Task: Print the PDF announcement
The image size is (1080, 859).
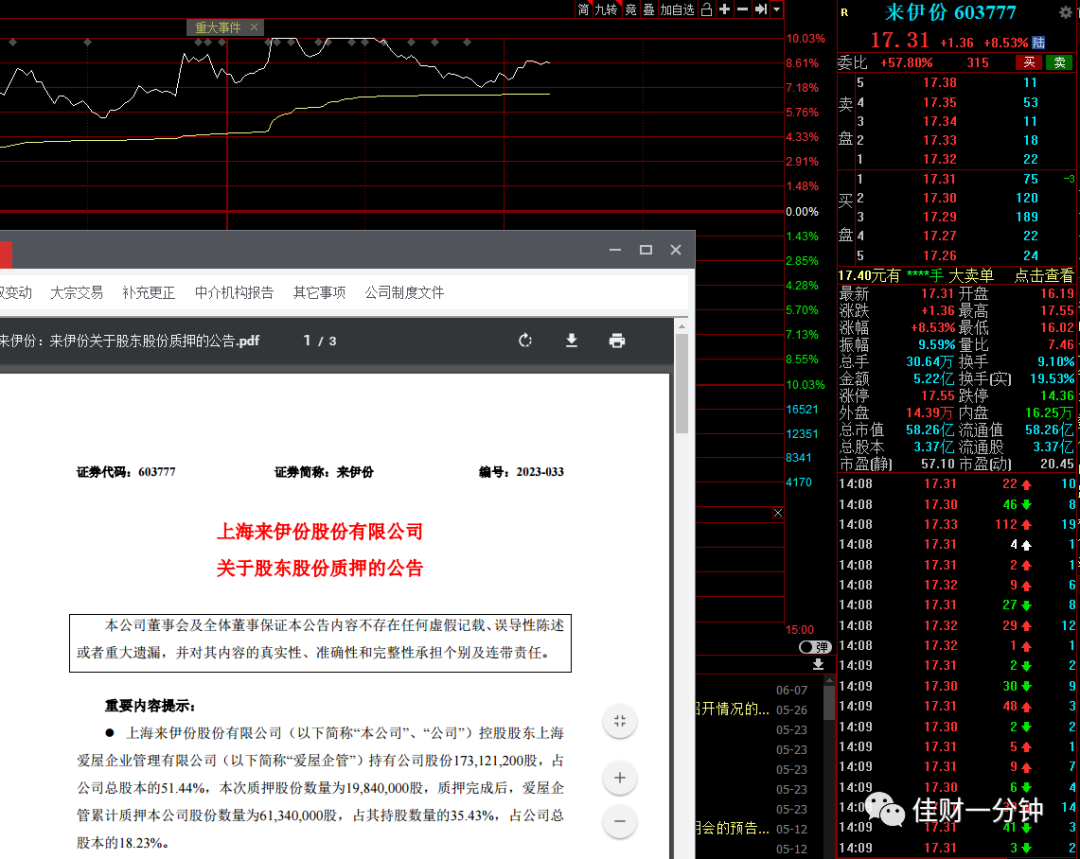Action: [x=616, y=340]
